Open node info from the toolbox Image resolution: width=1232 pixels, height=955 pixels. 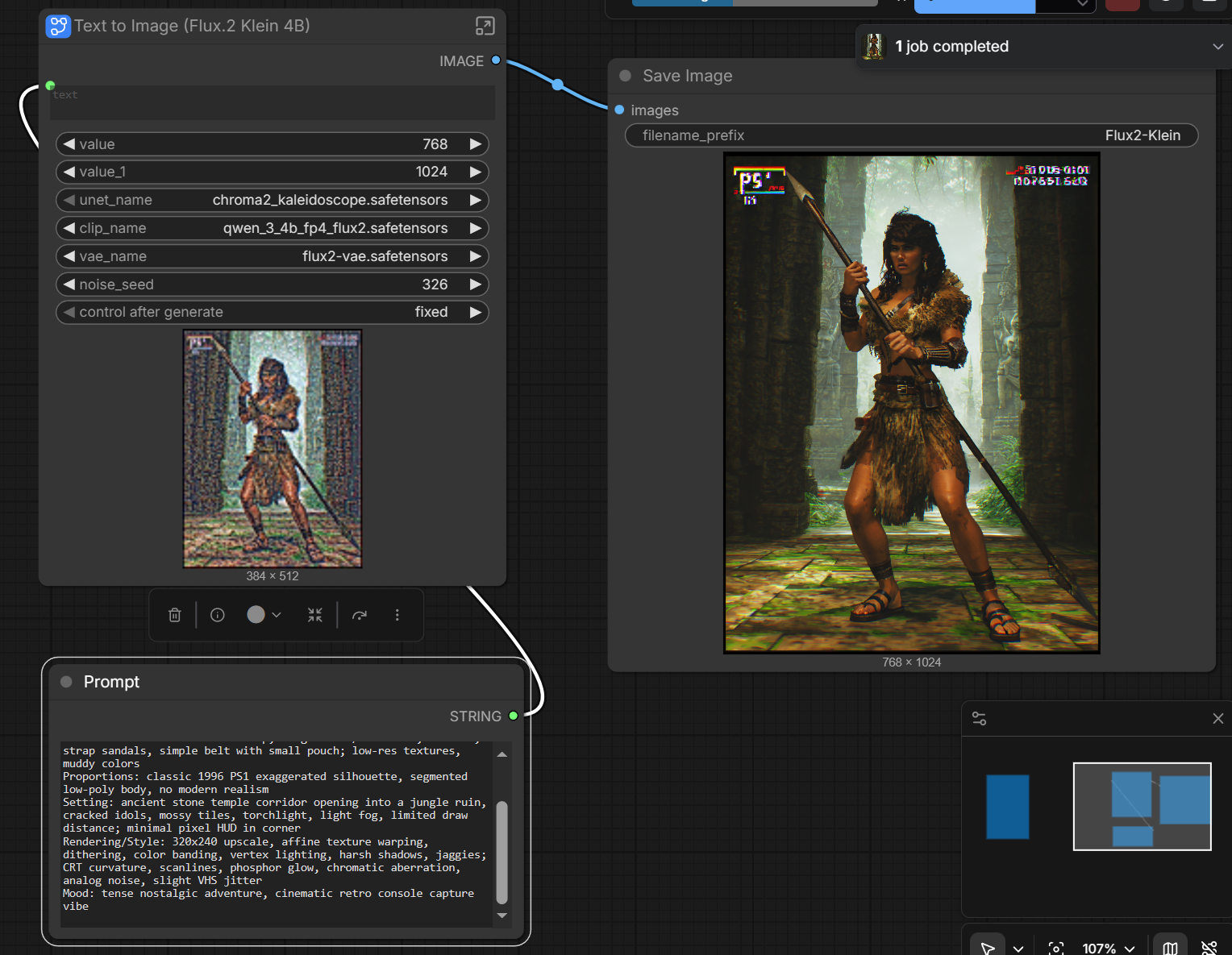tap(218, 615)
